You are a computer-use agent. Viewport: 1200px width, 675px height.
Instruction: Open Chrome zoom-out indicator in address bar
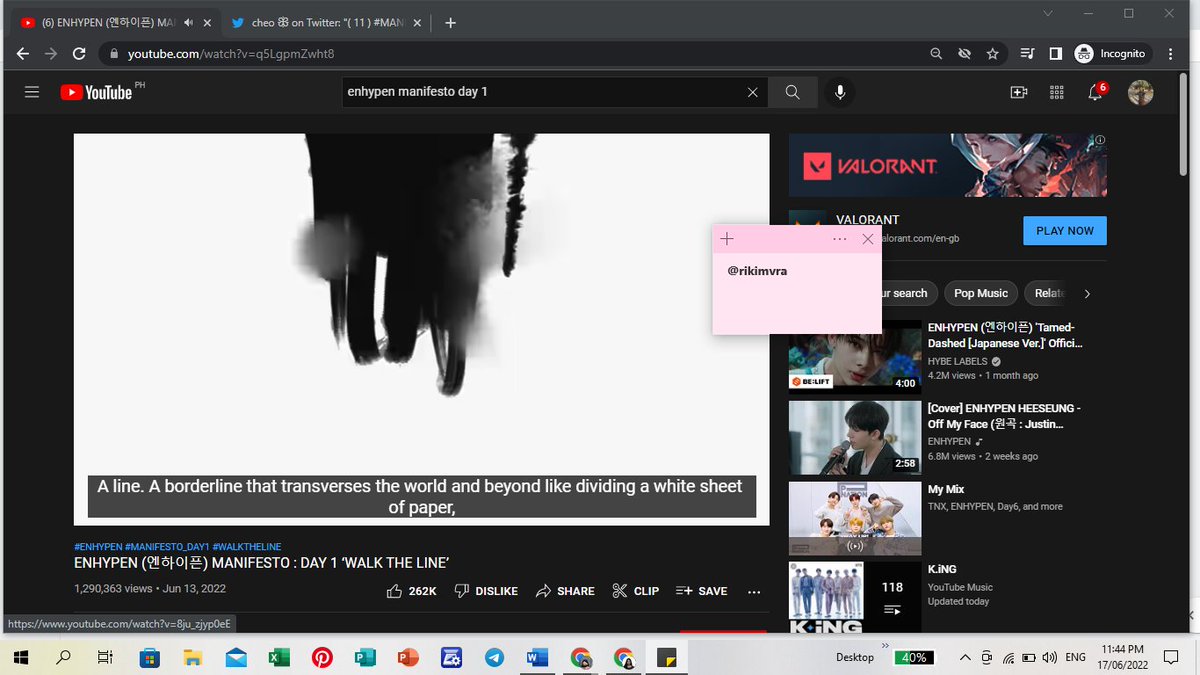pos(936,53)
